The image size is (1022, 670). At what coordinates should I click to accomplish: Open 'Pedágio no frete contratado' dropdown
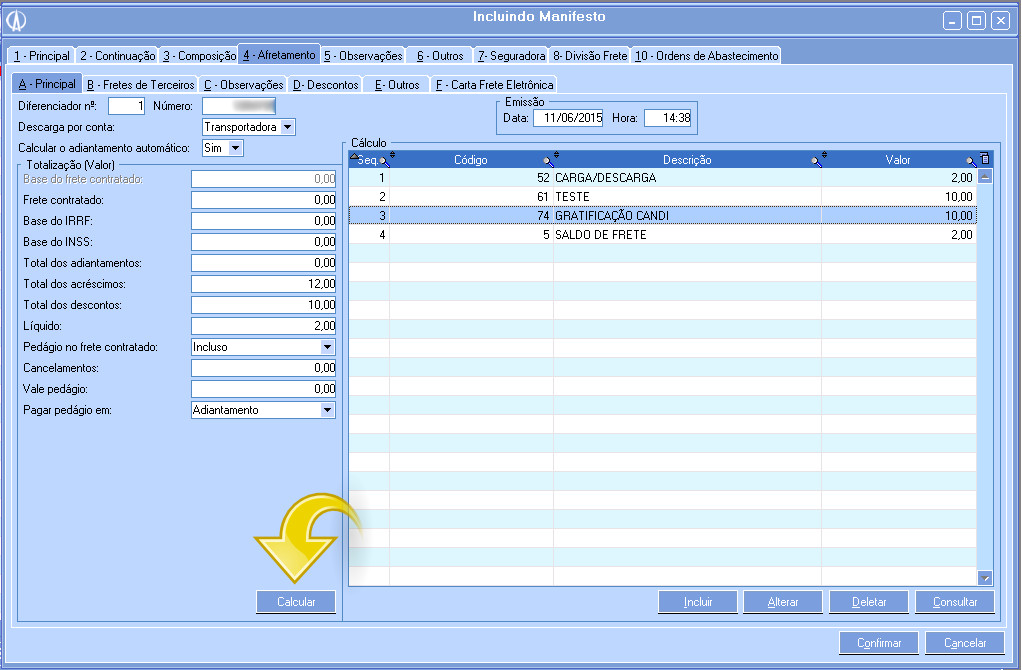click(x=326, y=347)
